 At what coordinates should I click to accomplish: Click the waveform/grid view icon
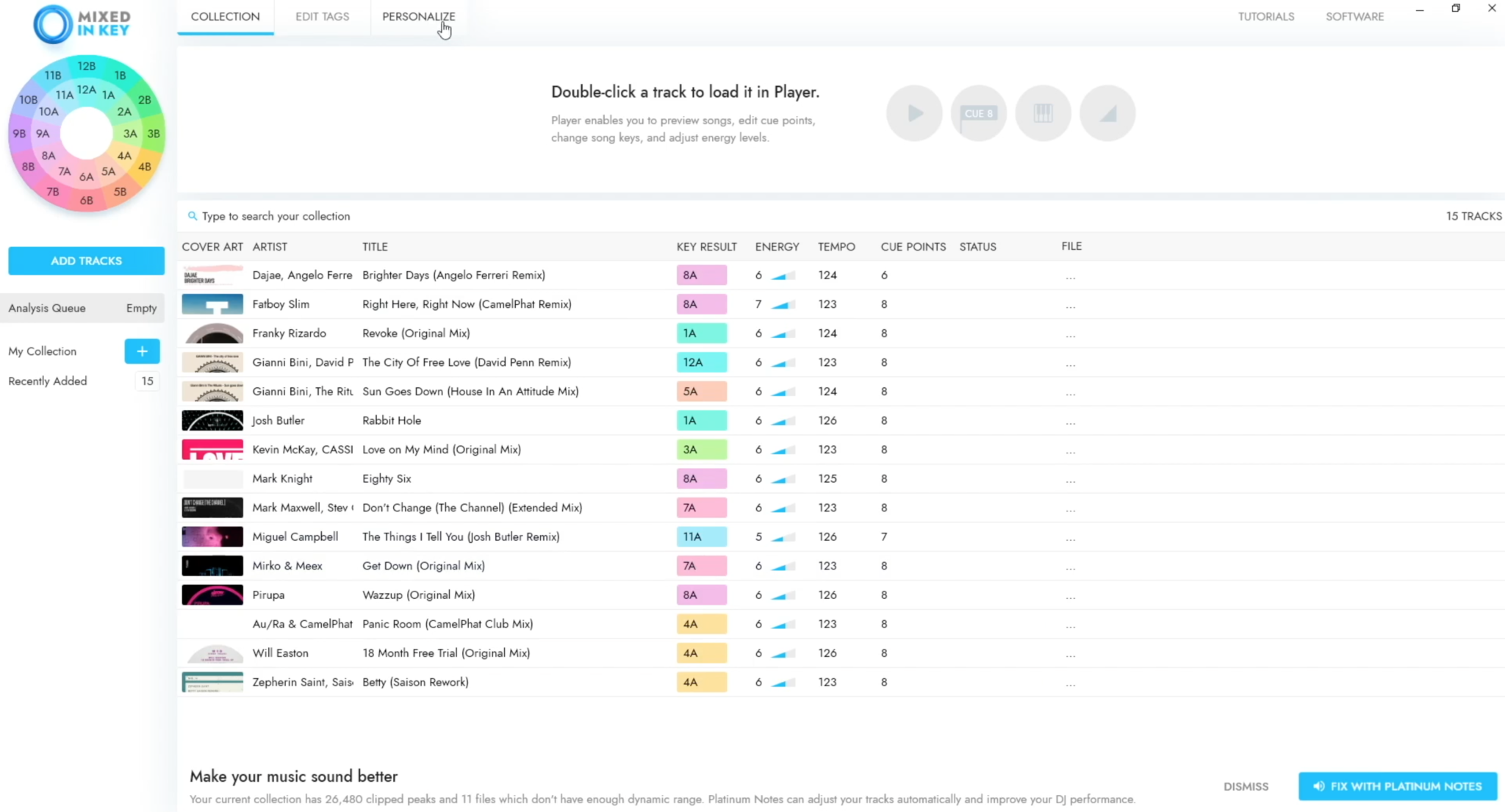pos(1043,112)
